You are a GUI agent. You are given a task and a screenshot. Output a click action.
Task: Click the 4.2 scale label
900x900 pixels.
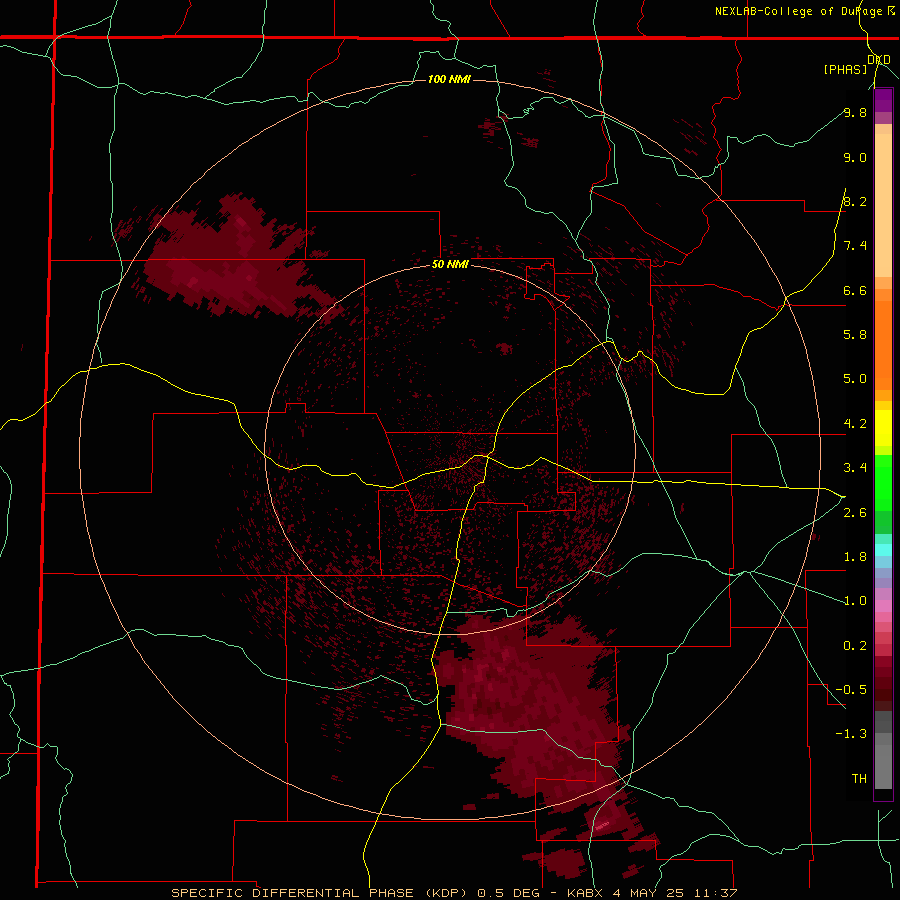(x=855, y=424)
